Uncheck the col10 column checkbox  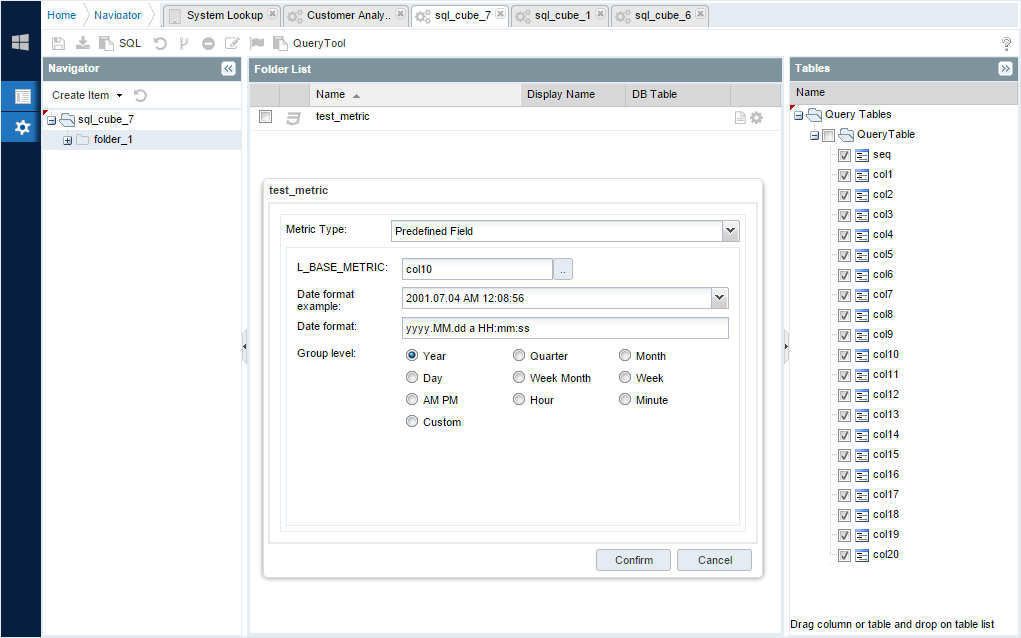point(844,355)
